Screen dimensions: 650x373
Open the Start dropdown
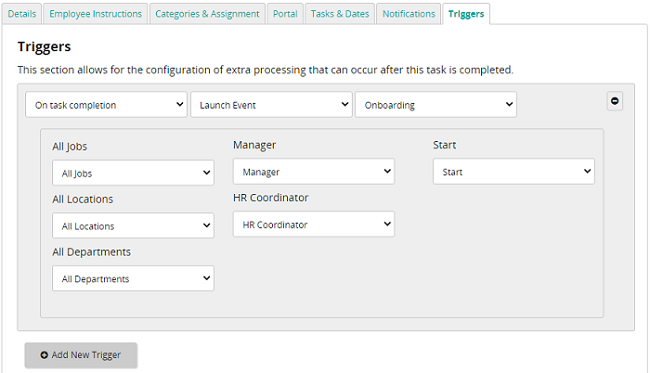point(514,171)
